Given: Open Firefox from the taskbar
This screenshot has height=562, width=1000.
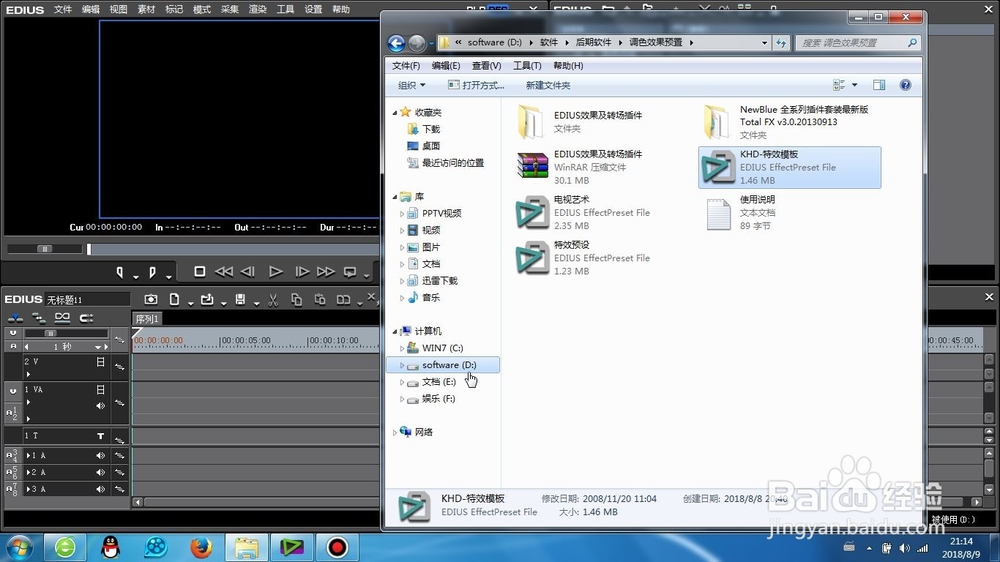Looking at the screenshot, I should click(202, 547).
